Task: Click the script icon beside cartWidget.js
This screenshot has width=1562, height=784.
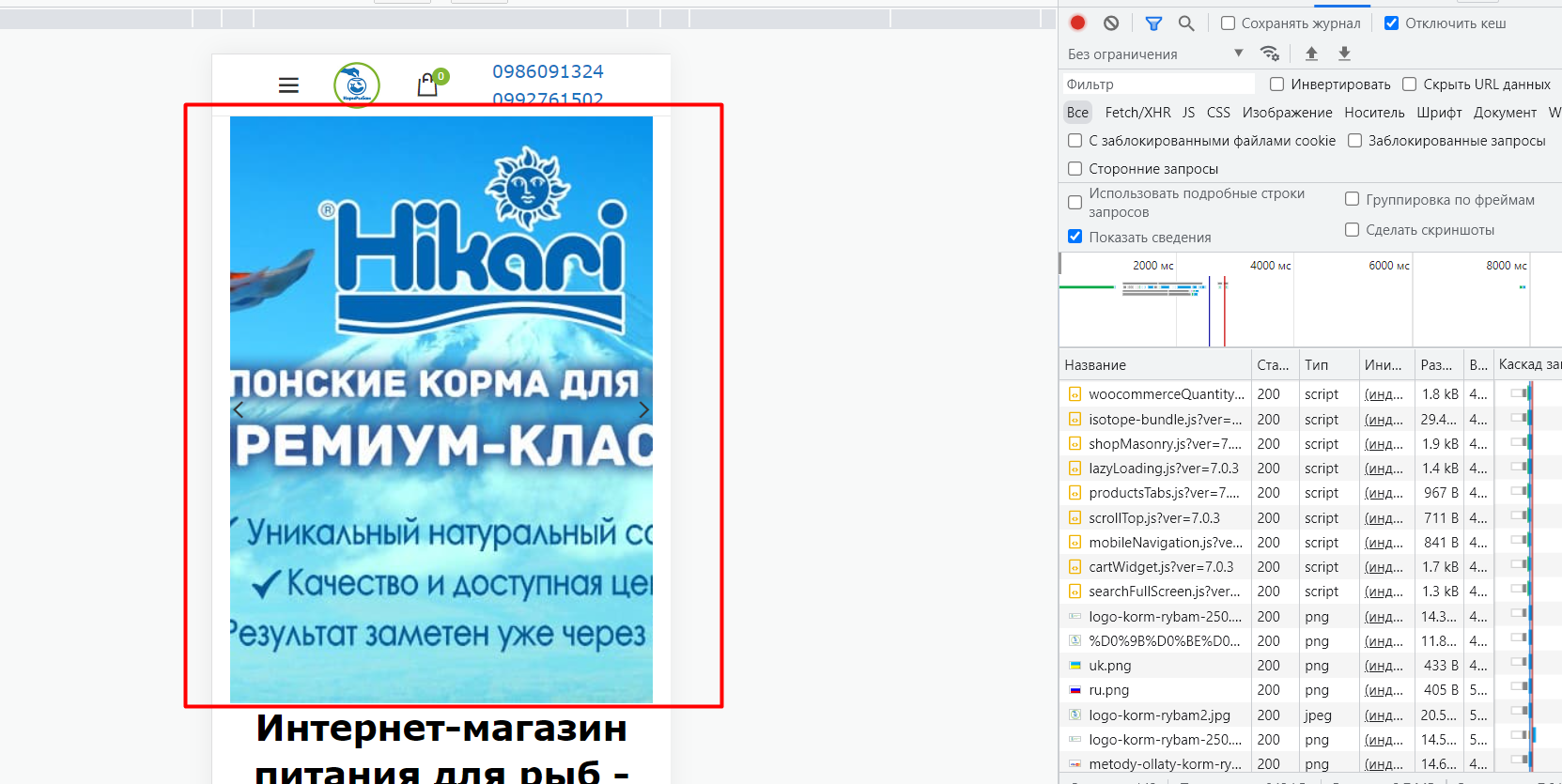Action: click(1075, 567)
